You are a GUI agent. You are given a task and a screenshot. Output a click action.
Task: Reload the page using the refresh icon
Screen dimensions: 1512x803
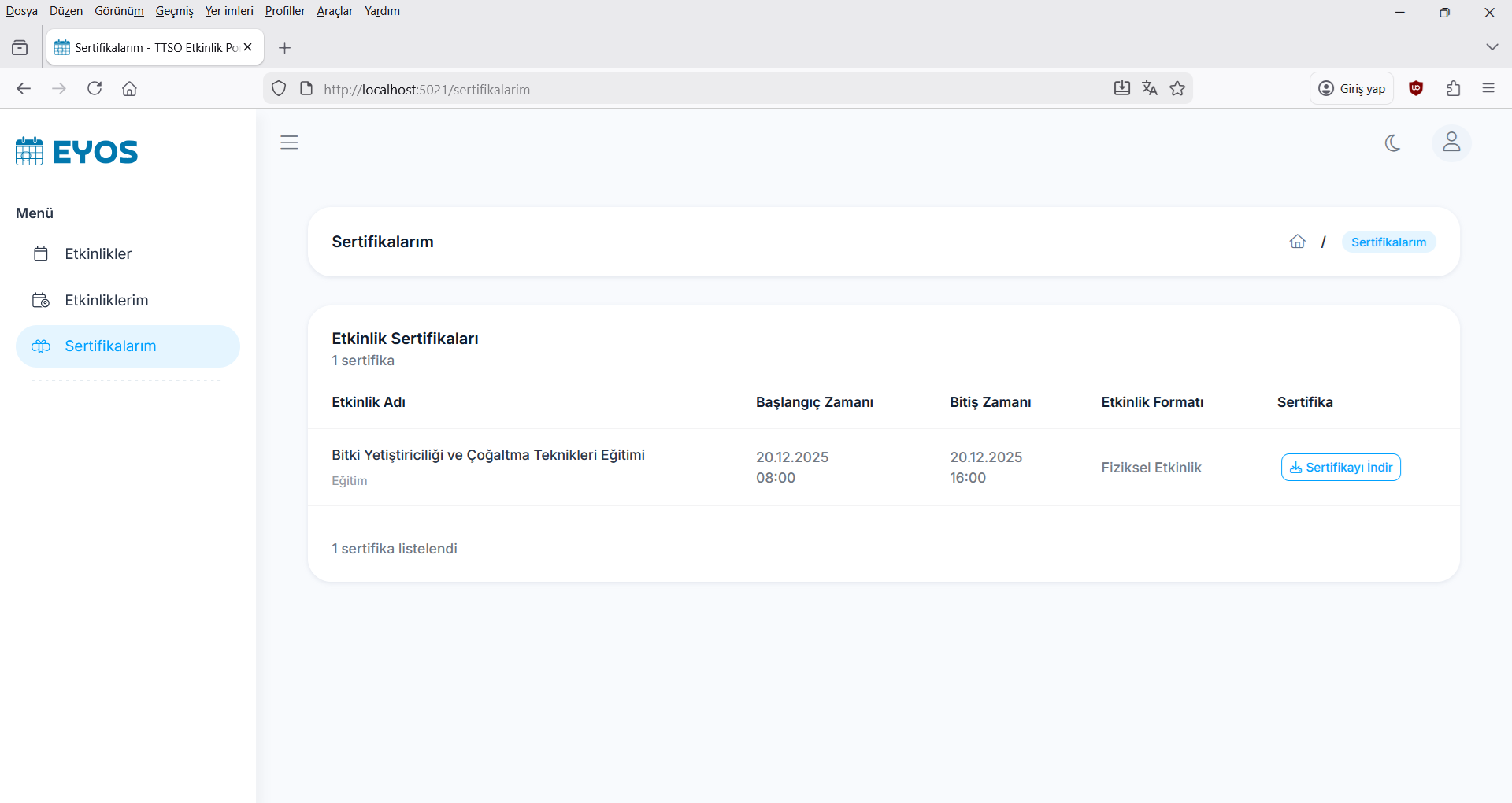pos(94,89)
